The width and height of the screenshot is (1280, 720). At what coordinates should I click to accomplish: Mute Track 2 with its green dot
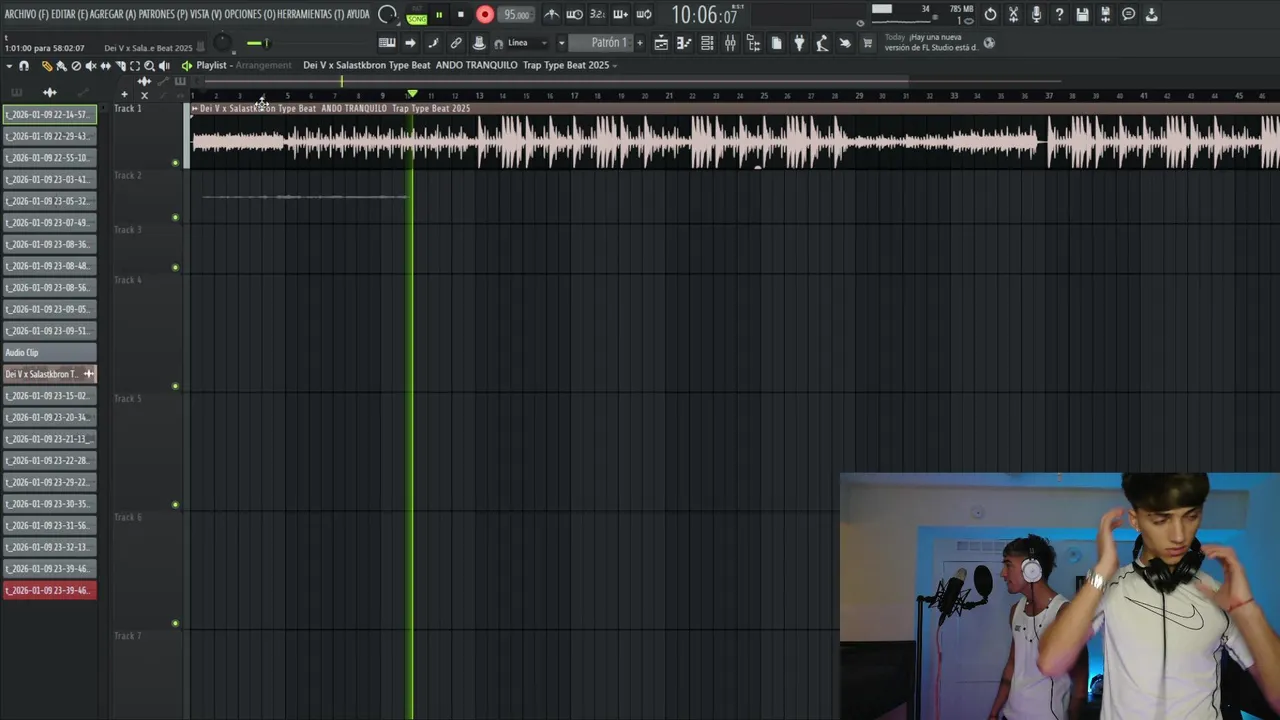[175, 217]
